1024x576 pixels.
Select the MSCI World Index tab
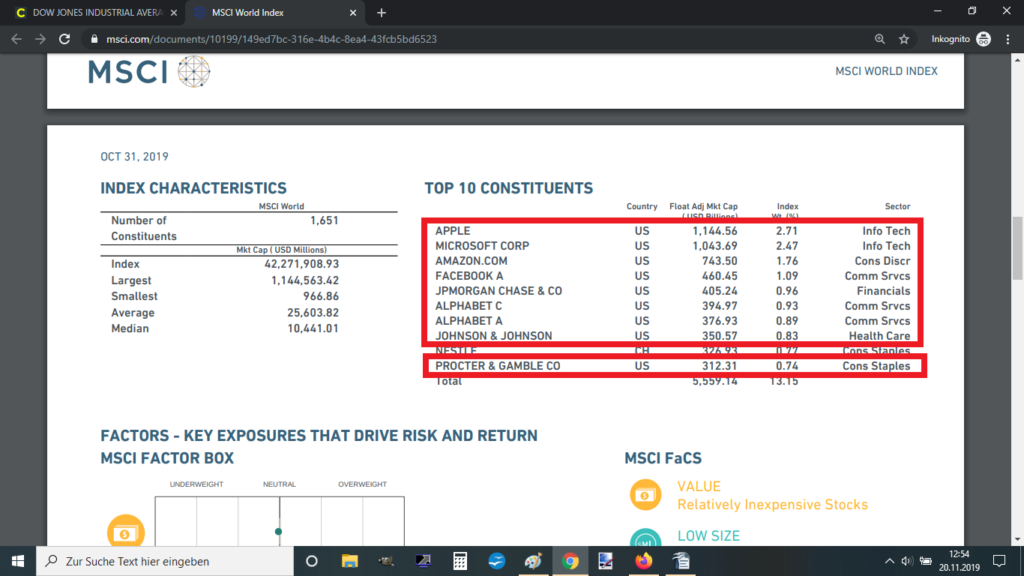point(275,12)
